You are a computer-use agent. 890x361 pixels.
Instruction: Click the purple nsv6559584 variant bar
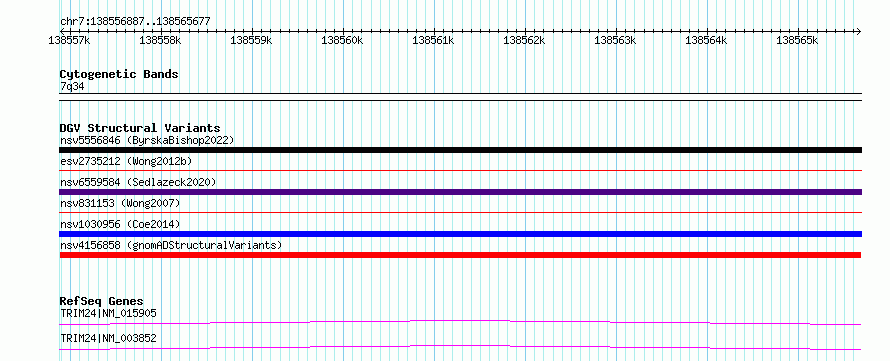click(460, 192)
